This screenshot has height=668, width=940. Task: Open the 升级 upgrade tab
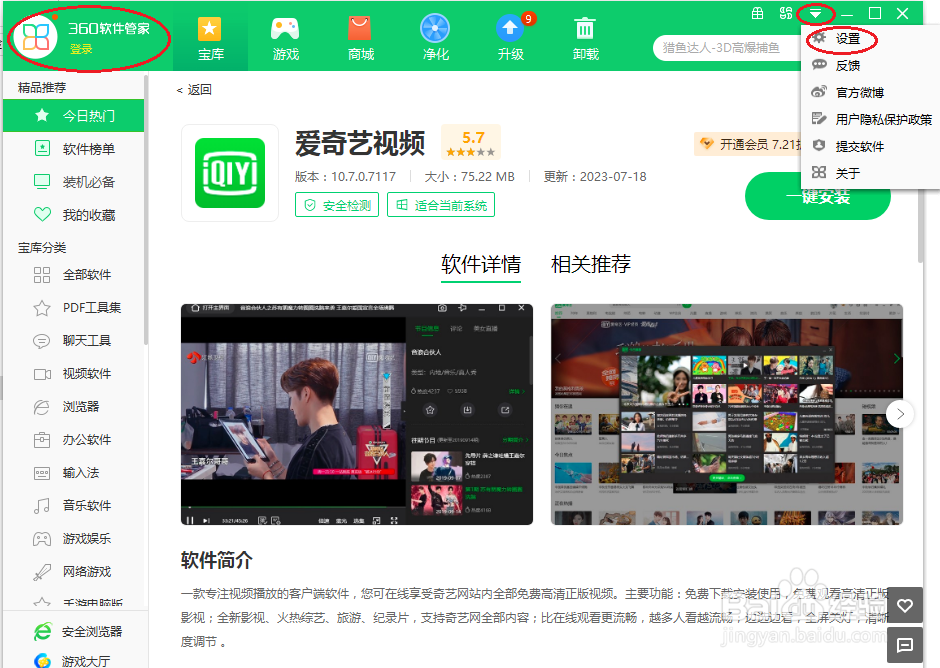[x=510, y=38]
